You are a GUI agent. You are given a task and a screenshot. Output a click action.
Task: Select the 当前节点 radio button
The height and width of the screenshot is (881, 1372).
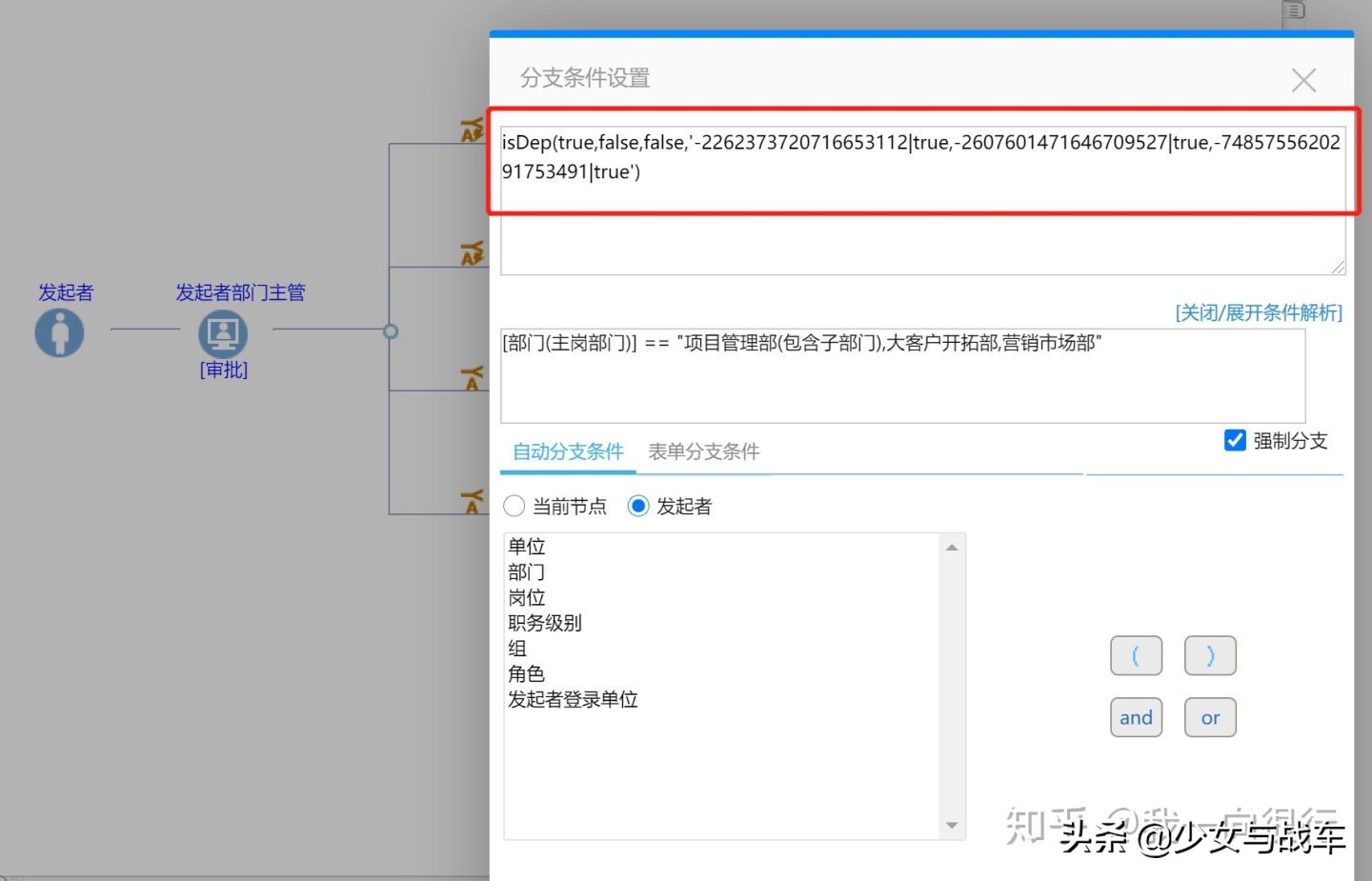point(514,506)
